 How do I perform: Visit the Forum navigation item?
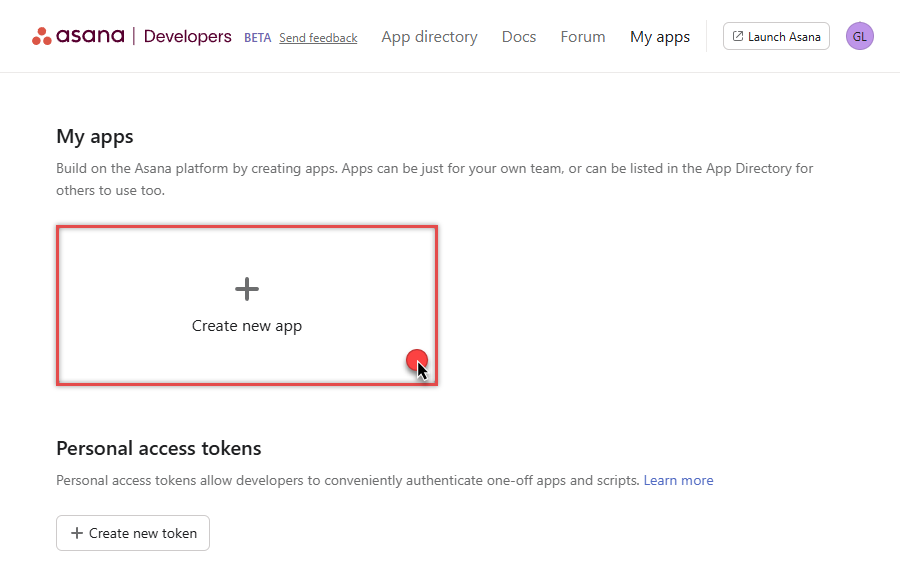[583, 37]
